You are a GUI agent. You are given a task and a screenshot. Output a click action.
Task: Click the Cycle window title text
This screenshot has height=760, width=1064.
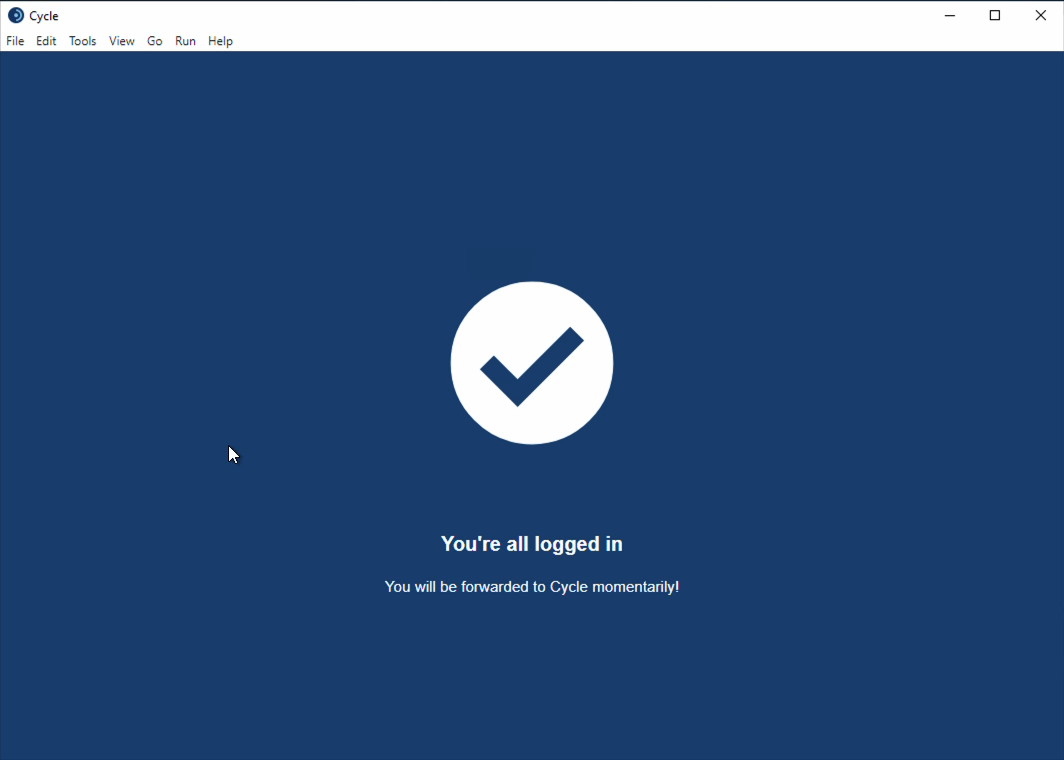[43, 15]
